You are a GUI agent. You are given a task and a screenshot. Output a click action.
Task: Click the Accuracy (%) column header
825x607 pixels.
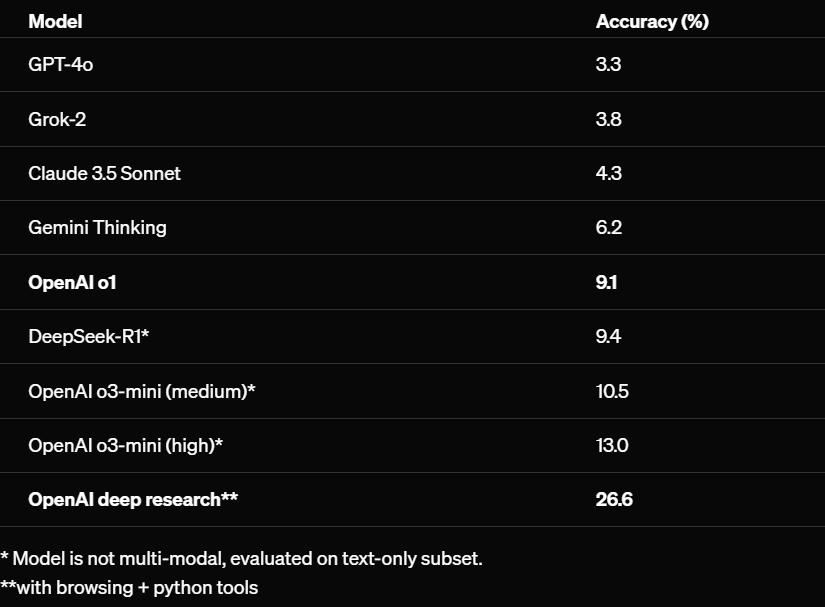(x=651, y=21)
